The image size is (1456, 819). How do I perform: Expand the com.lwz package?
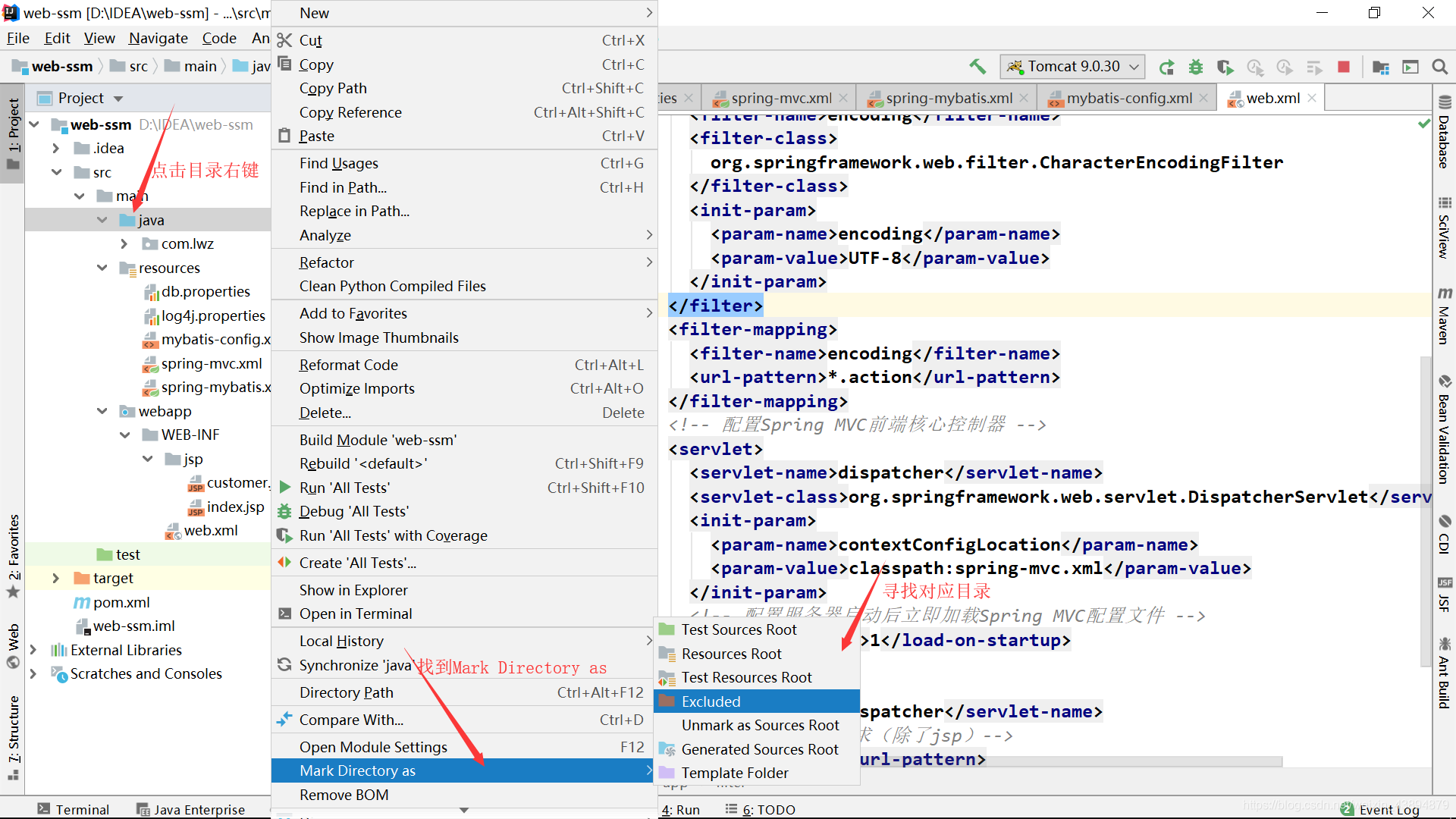click(x=124, y=243)
